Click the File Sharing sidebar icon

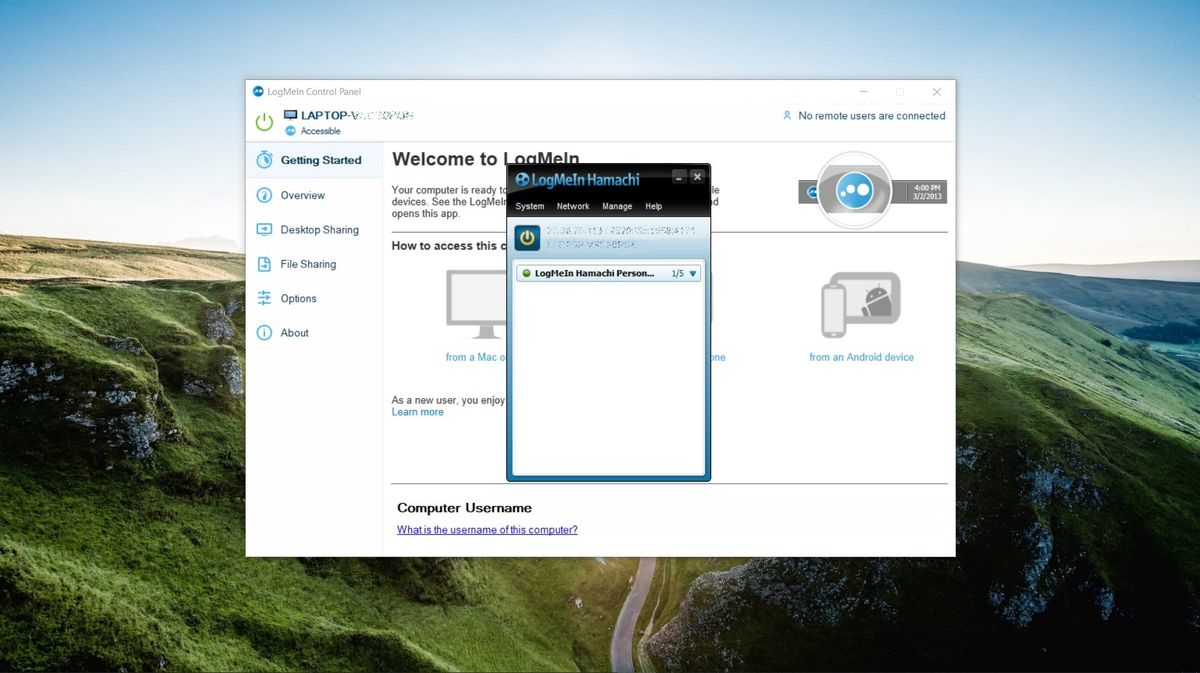pyautogui.click(x=264, y=264)
